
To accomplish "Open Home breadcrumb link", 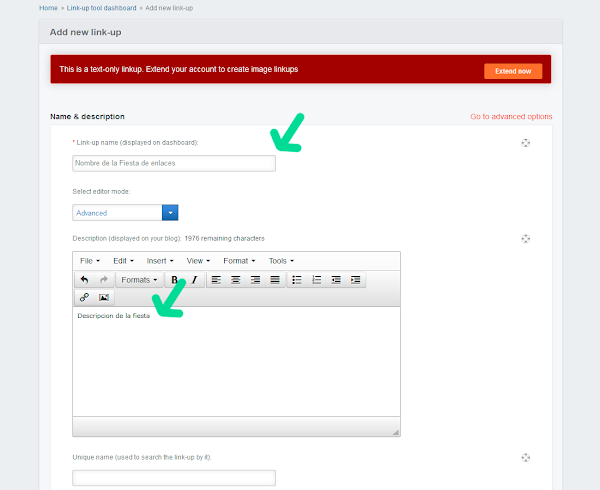I will pos(48,8).
